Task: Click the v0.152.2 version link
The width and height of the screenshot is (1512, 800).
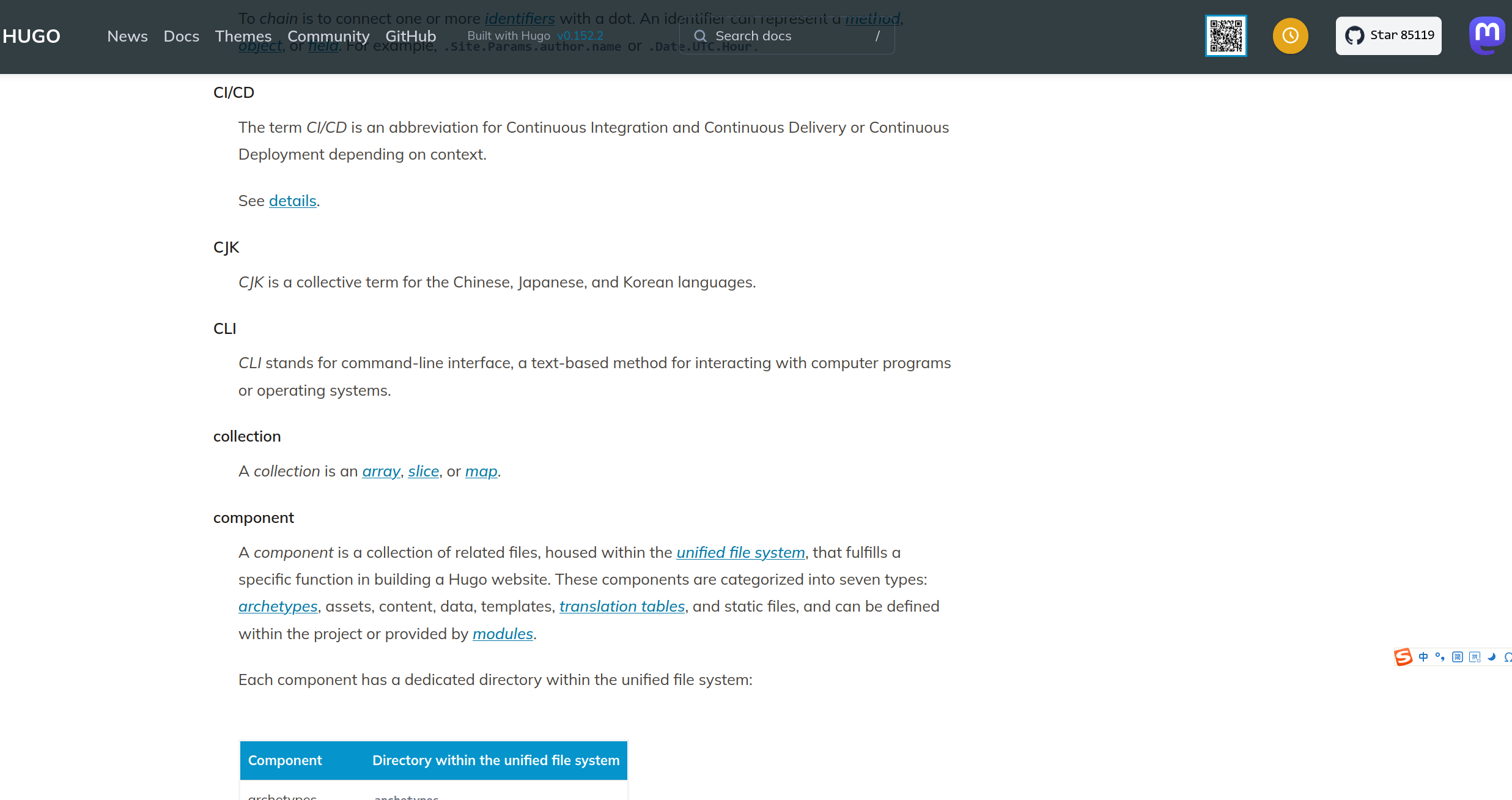Action: pos(580,35)
